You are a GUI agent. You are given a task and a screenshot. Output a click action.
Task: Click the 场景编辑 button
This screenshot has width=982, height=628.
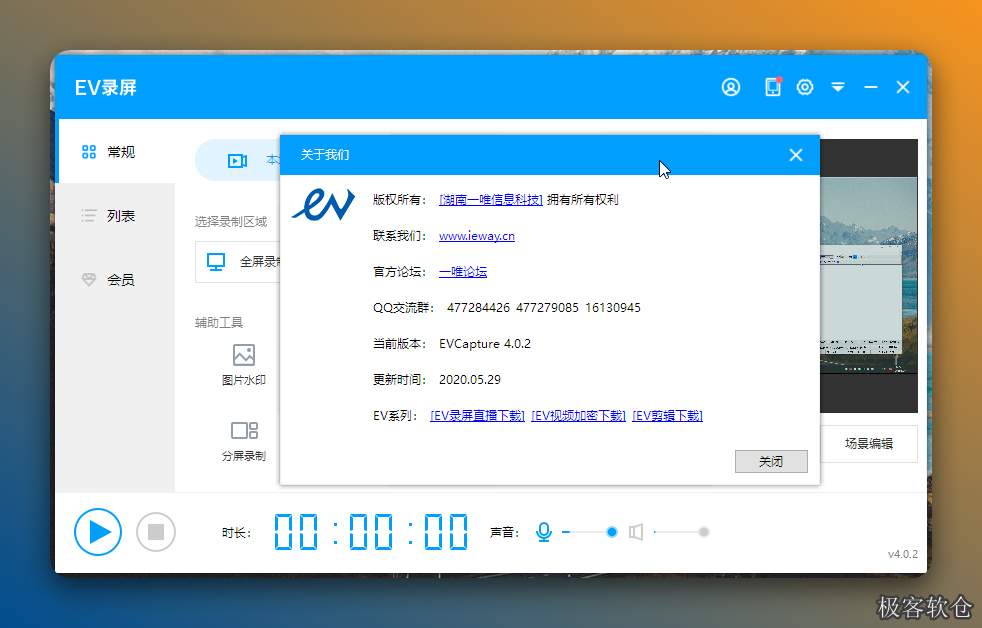point(869,444)
